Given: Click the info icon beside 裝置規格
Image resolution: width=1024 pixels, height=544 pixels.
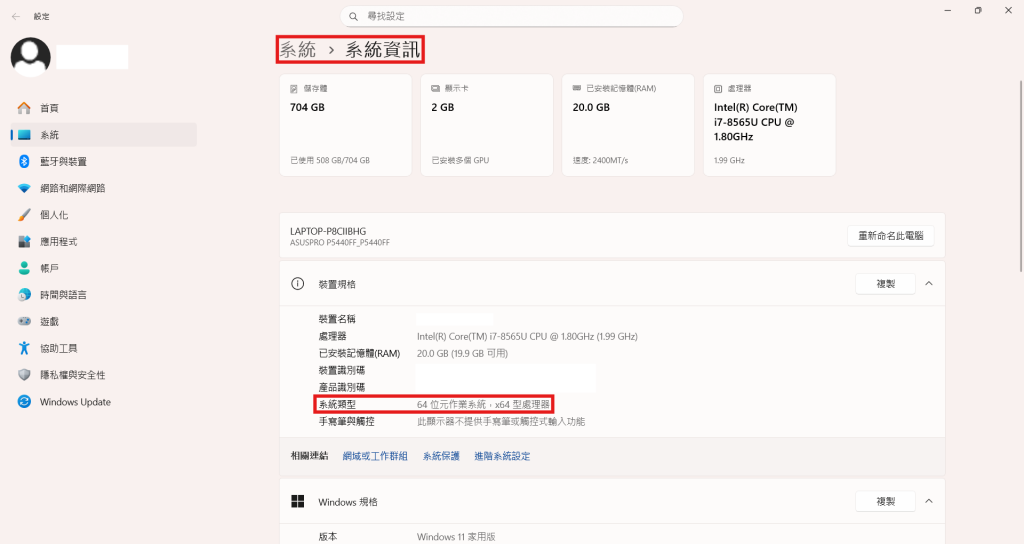Looking at the screenshot, I should 298,283.
